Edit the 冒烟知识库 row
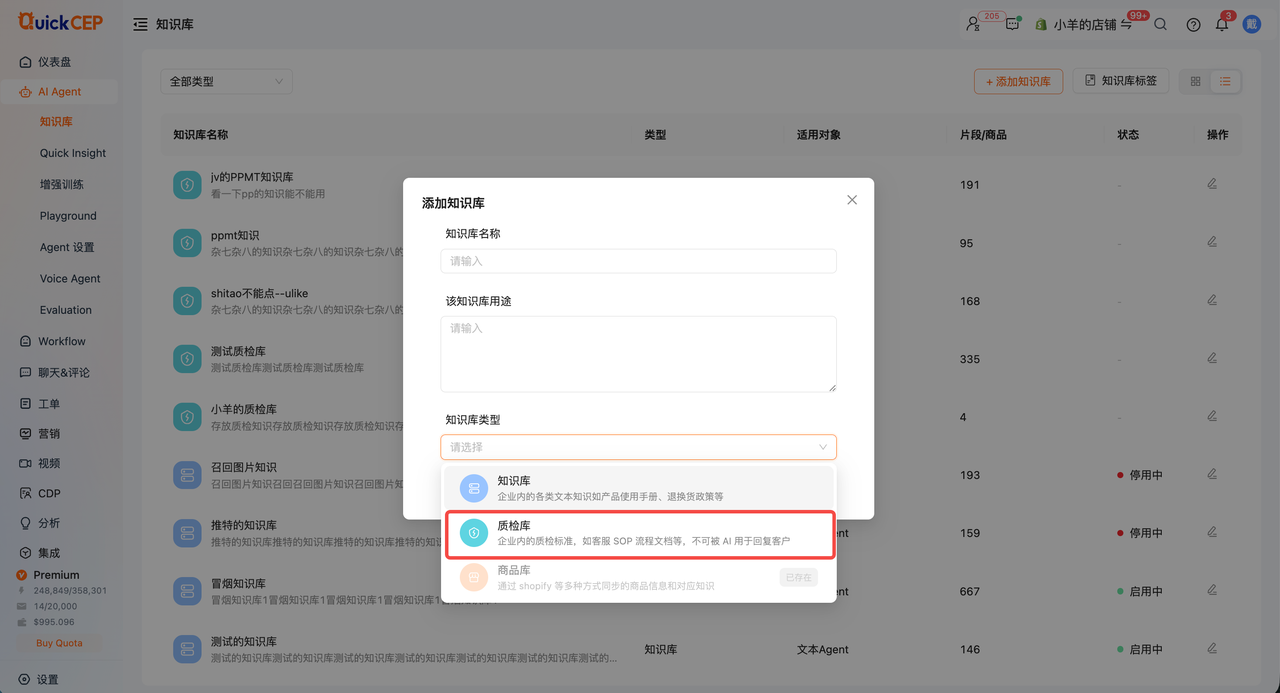 coord(1212,589)
